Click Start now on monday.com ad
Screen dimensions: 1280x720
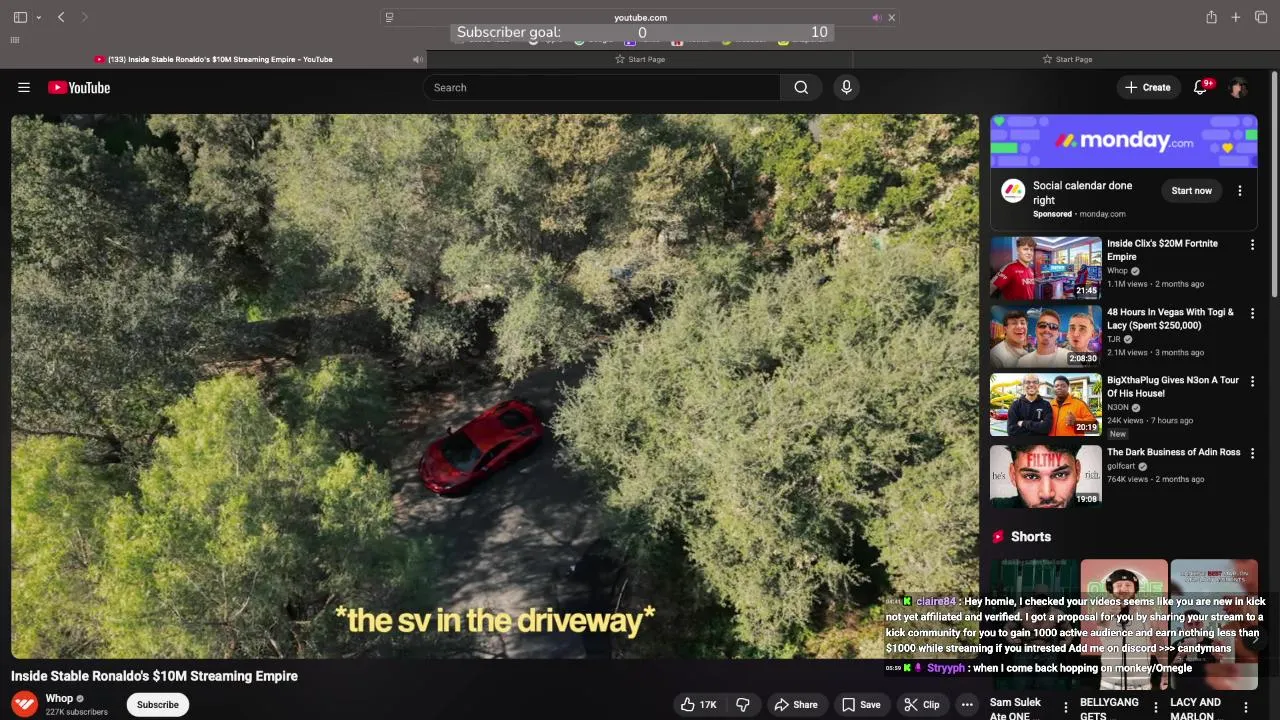[1191, 191]
